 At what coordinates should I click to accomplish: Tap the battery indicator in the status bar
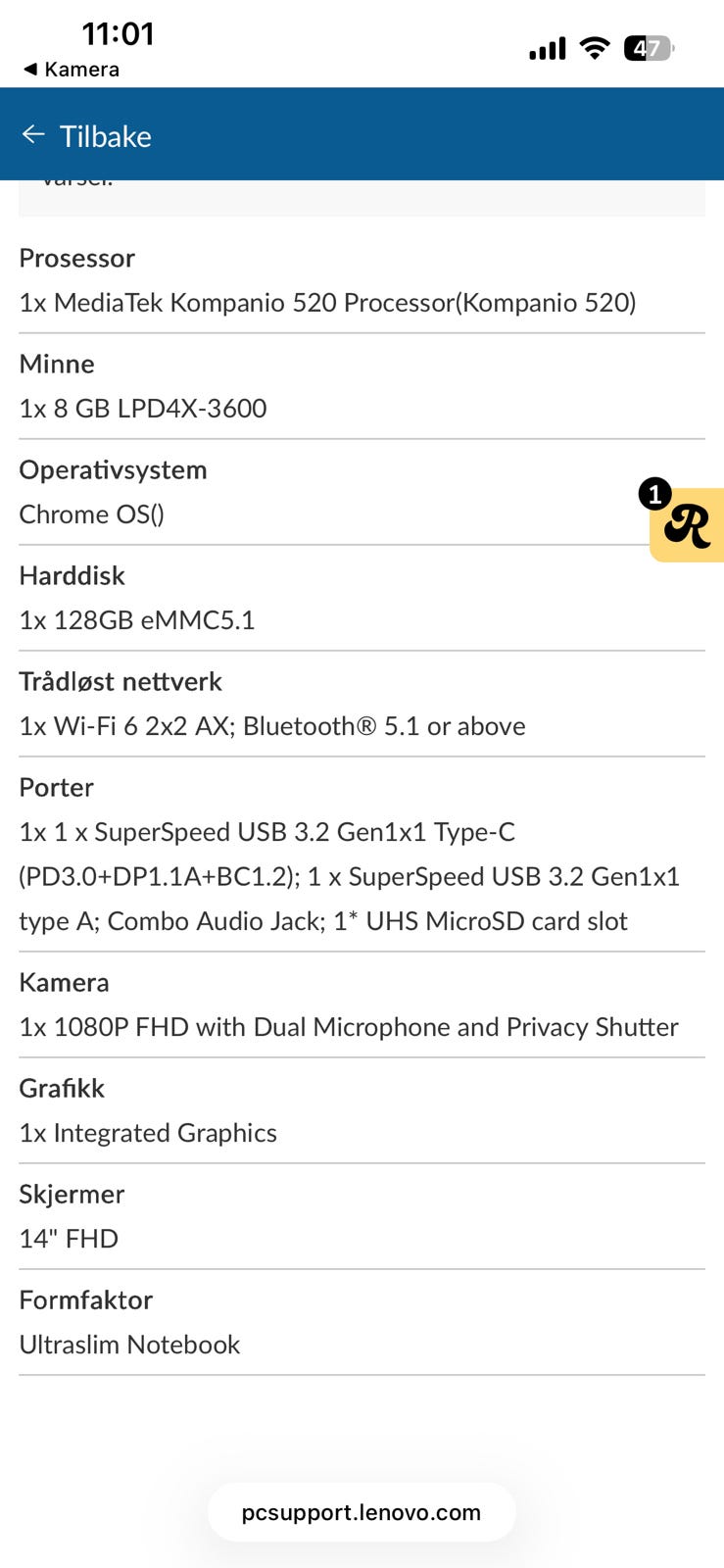[649, 48]
